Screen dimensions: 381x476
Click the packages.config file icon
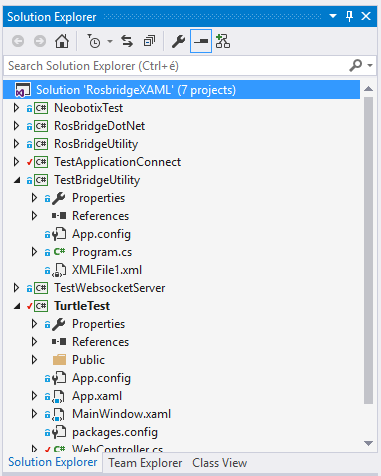pos(59,432)
